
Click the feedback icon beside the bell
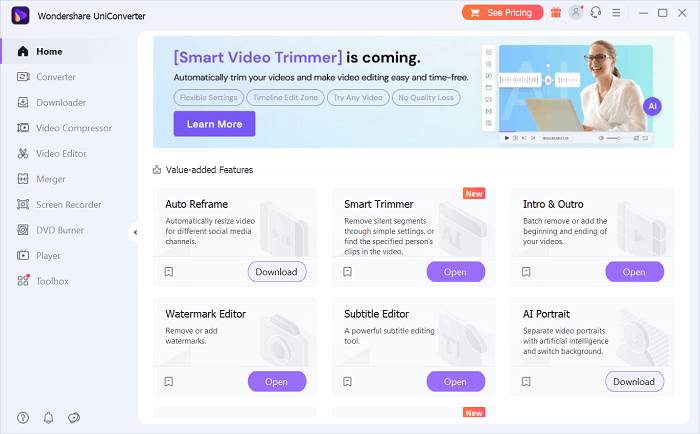74,417
